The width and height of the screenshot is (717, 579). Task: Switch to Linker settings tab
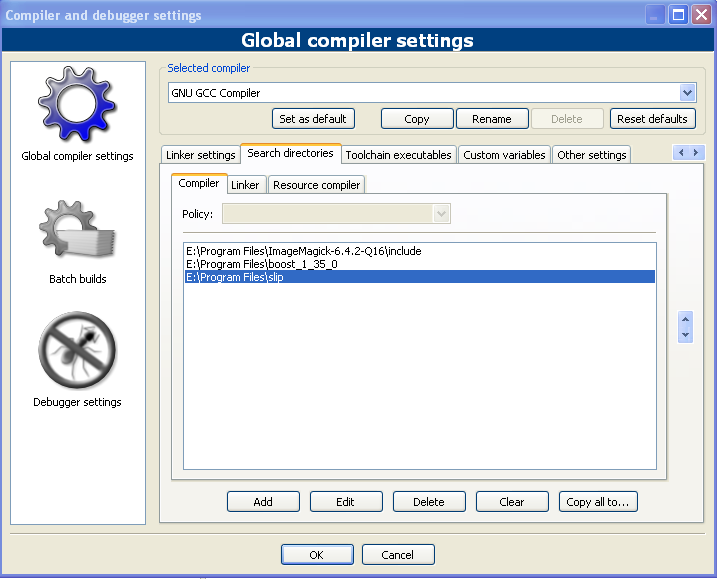pyautogui.click(x=200, y=155)
